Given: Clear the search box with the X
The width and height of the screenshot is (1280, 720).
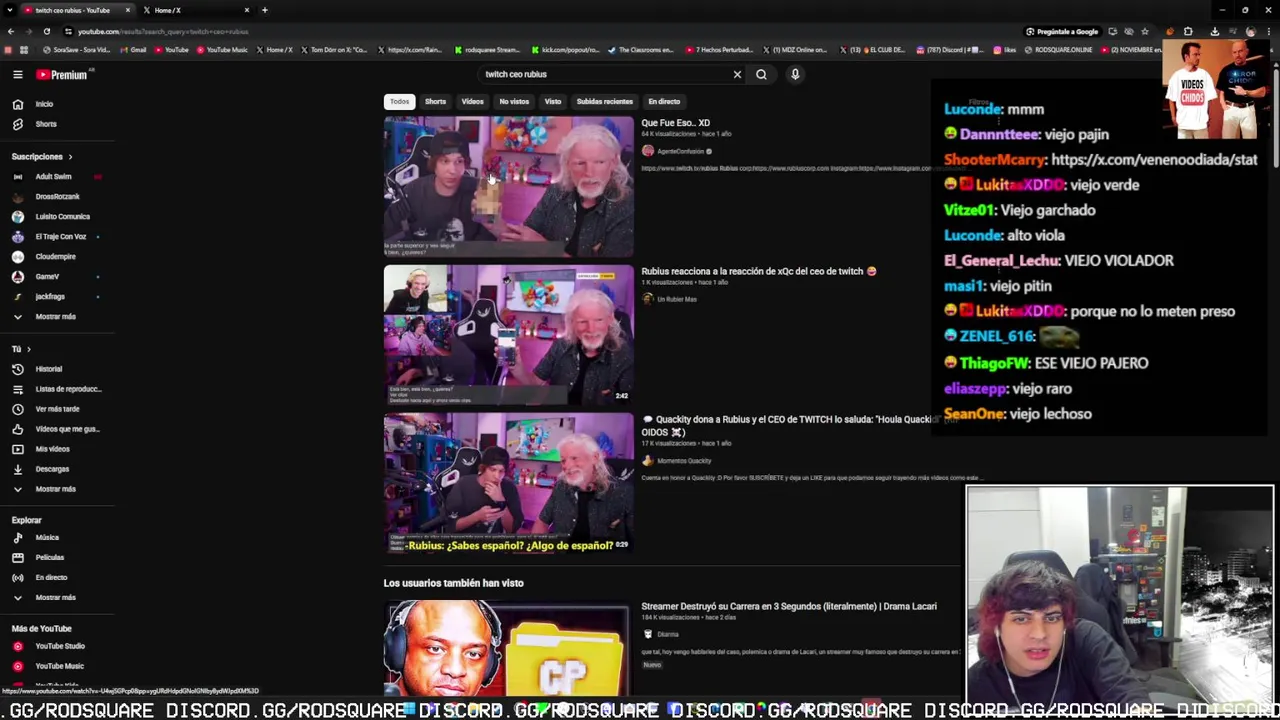Looking at the screenshot, I should click(x=737, y=74).
